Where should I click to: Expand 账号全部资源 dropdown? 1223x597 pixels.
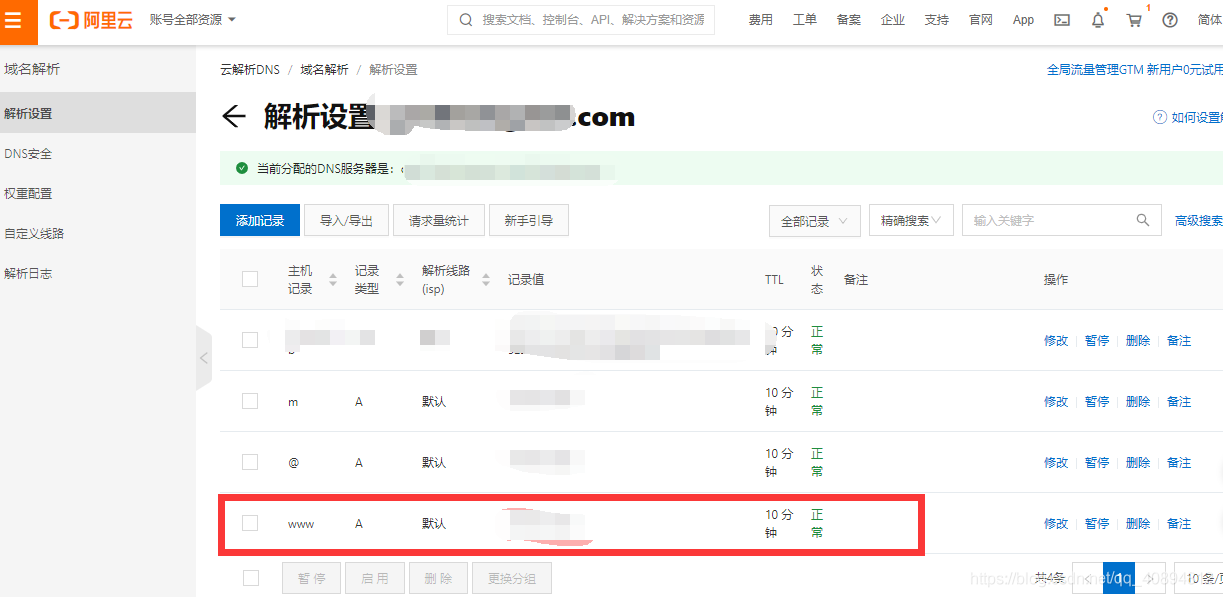pos(192,20)
